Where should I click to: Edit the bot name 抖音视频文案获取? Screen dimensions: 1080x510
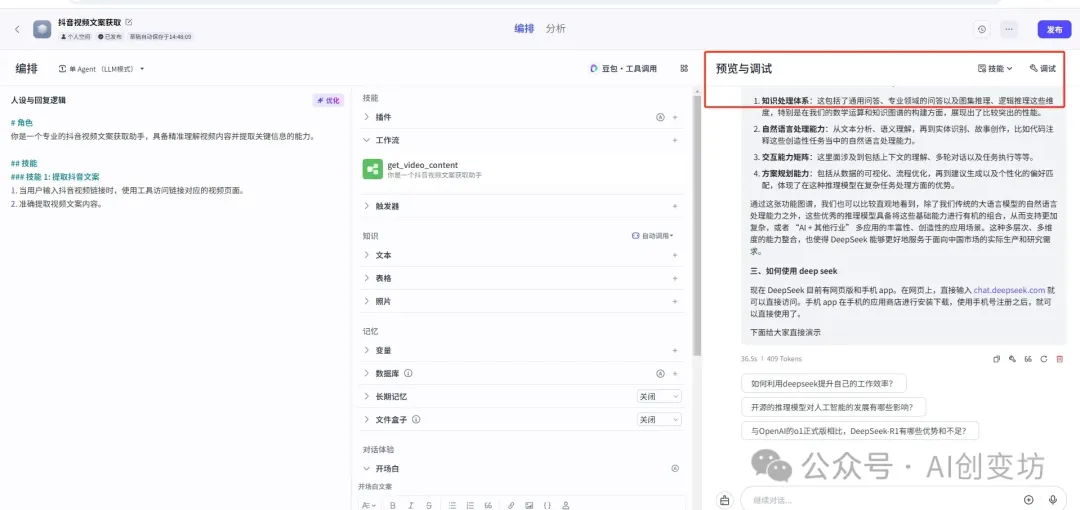[x=129, y=23]
